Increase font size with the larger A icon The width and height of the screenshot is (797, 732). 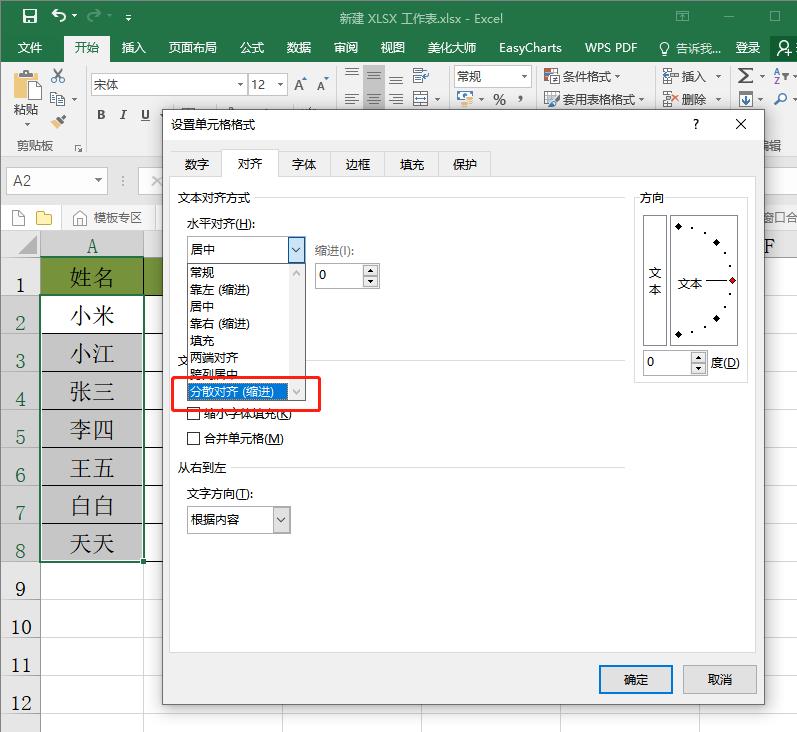pyautogui.click(x=300, y=84)
